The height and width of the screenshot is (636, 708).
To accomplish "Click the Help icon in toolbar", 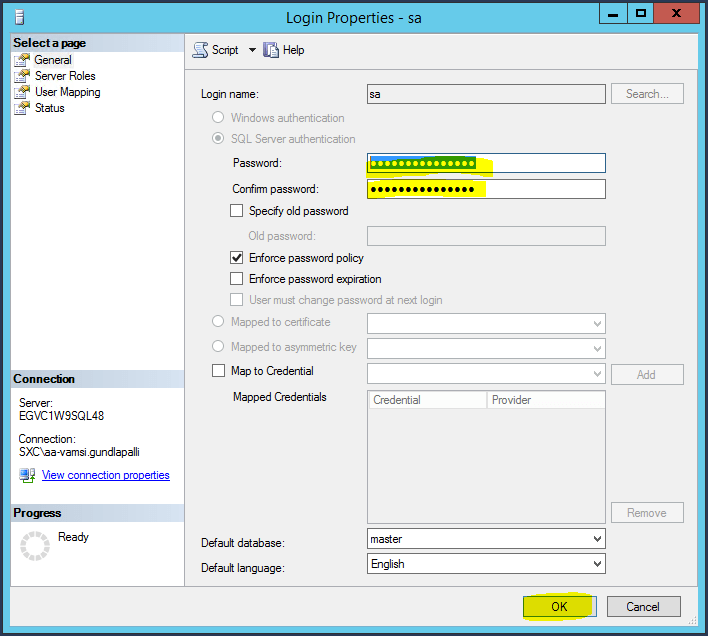I will coord(271,50).
